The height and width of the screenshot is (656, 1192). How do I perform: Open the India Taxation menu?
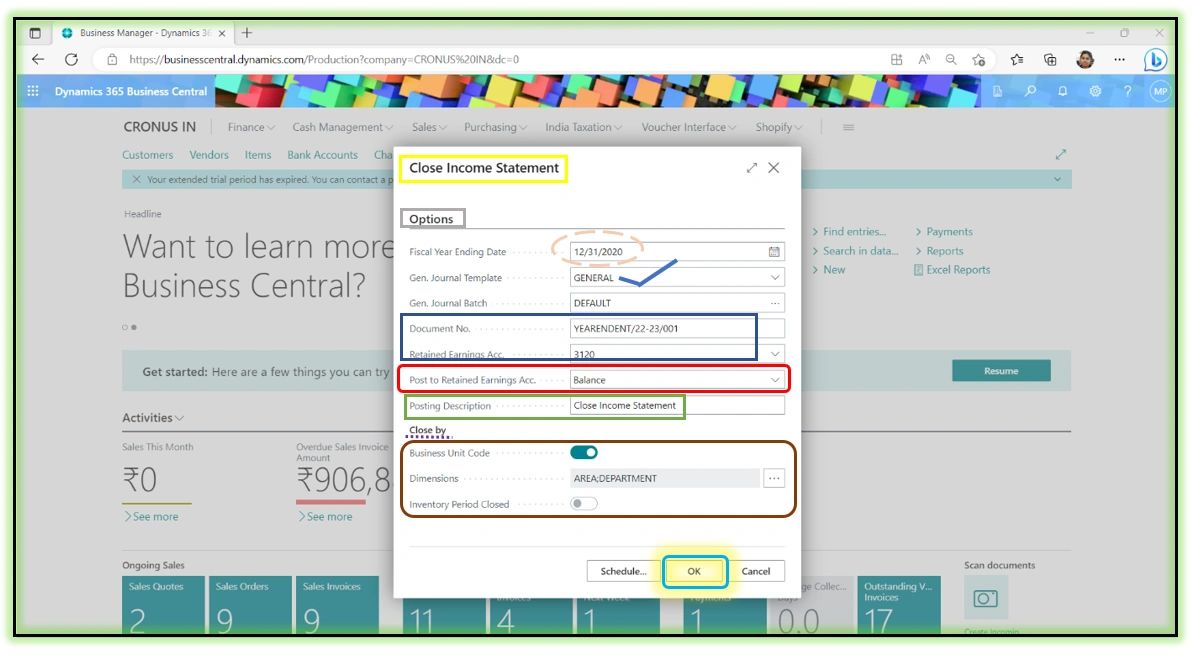click(x=583, y=127)
